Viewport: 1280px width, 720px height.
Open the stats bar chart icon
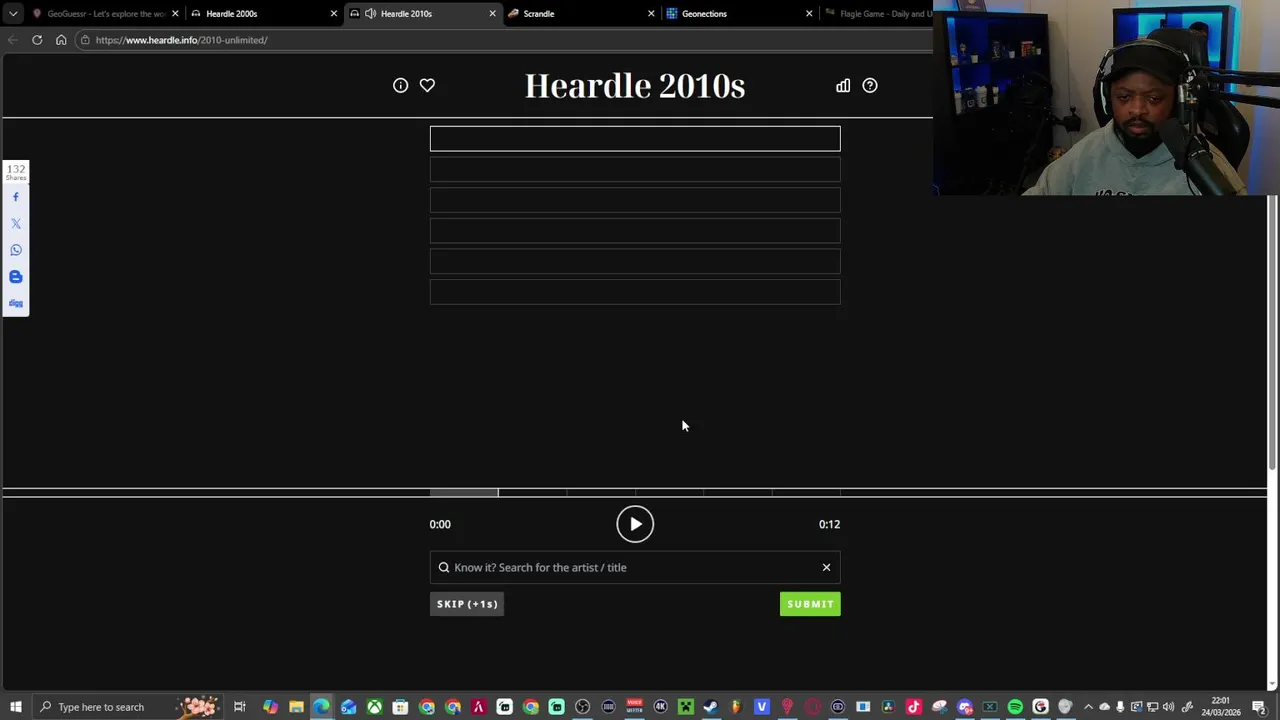843,85
